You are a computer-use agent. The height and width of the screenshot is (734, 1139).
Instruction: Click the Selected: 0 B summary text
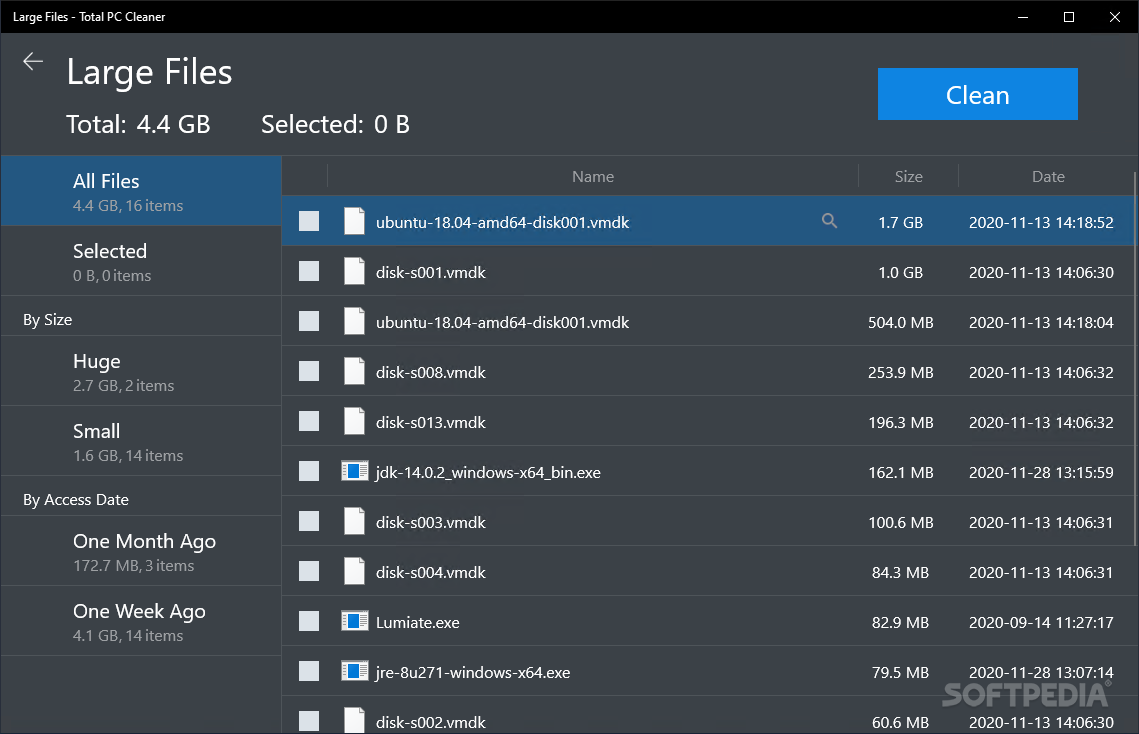tap(336, 124)
